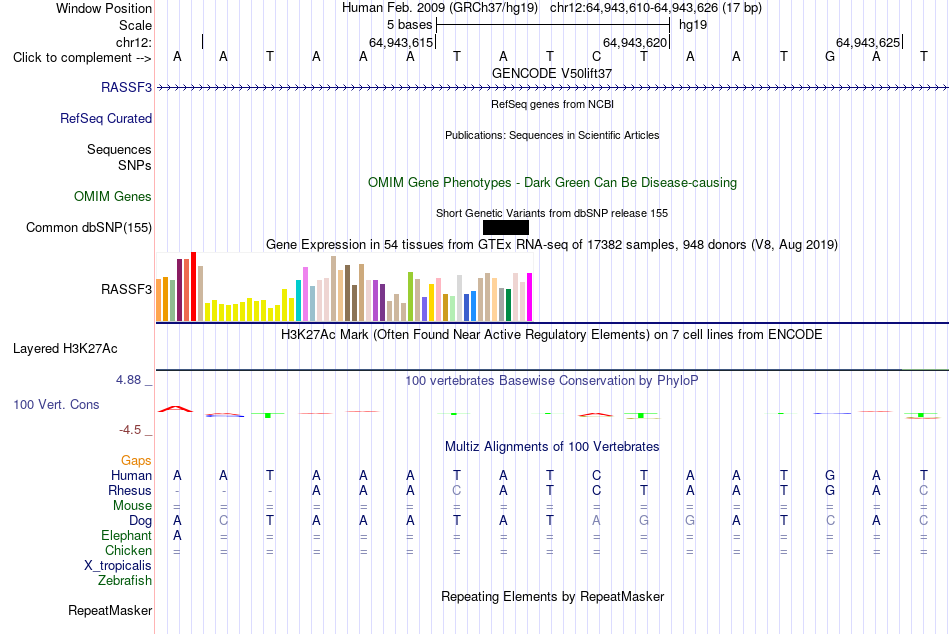Click the Common dbSNP(155) track label
Image resolution: width=950 pixels, height=634 pixels.
click(88, 227)
